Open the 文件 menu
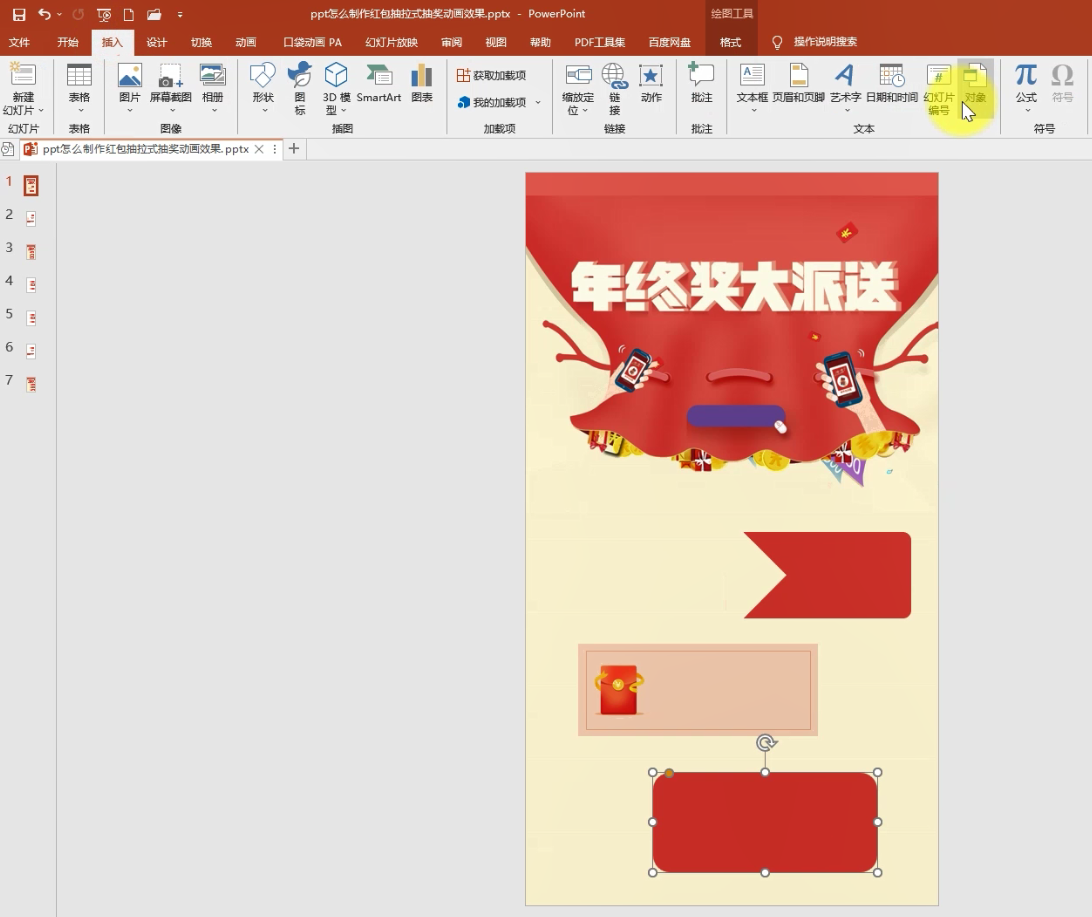The image size is (1092, 917). coord(19,42)
